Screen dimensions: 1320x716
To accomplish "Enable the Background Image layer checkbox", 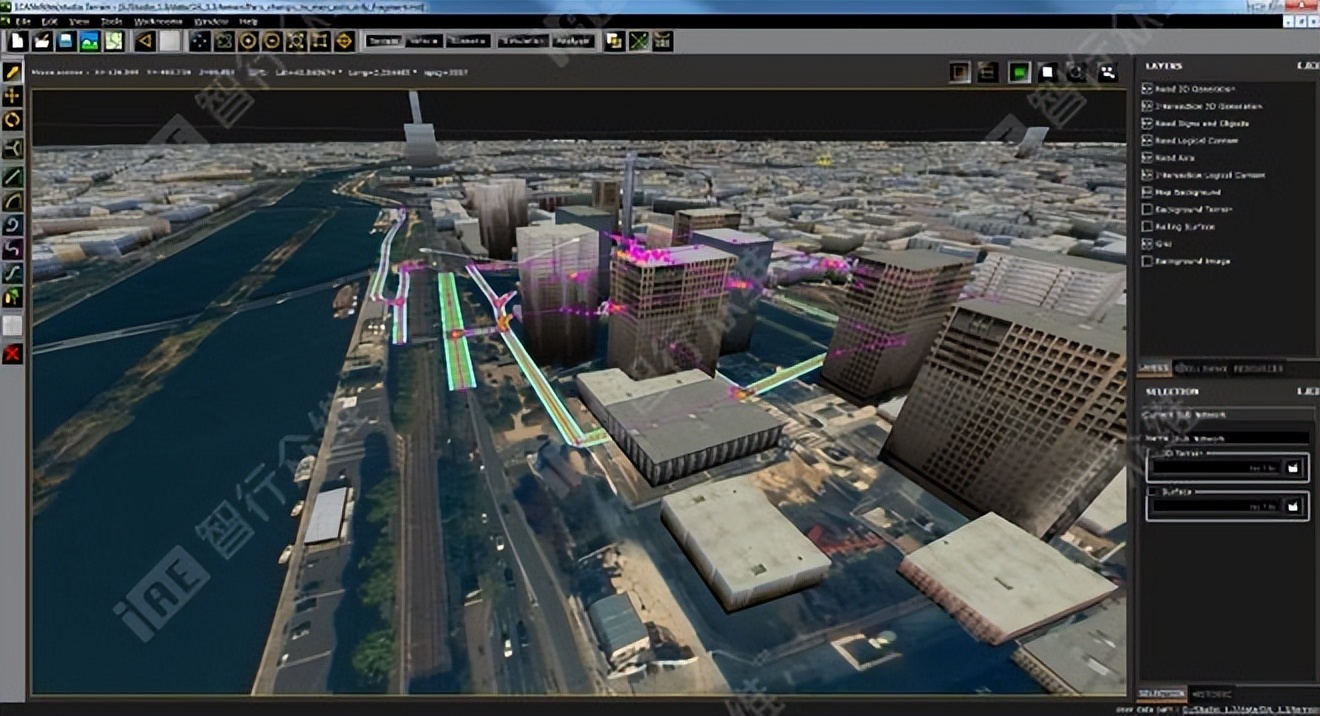I will click(1147, 261).
